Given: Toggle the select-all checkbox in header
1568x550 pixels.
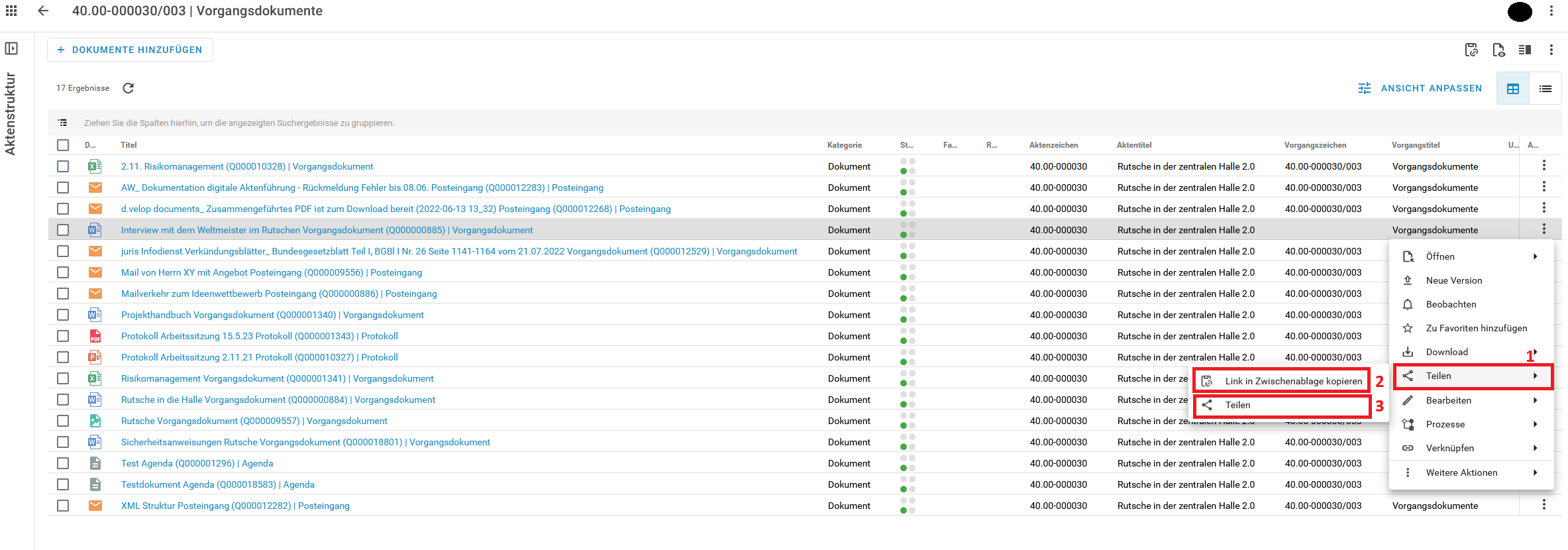Looking at the screenshot, I should (63, 145).
